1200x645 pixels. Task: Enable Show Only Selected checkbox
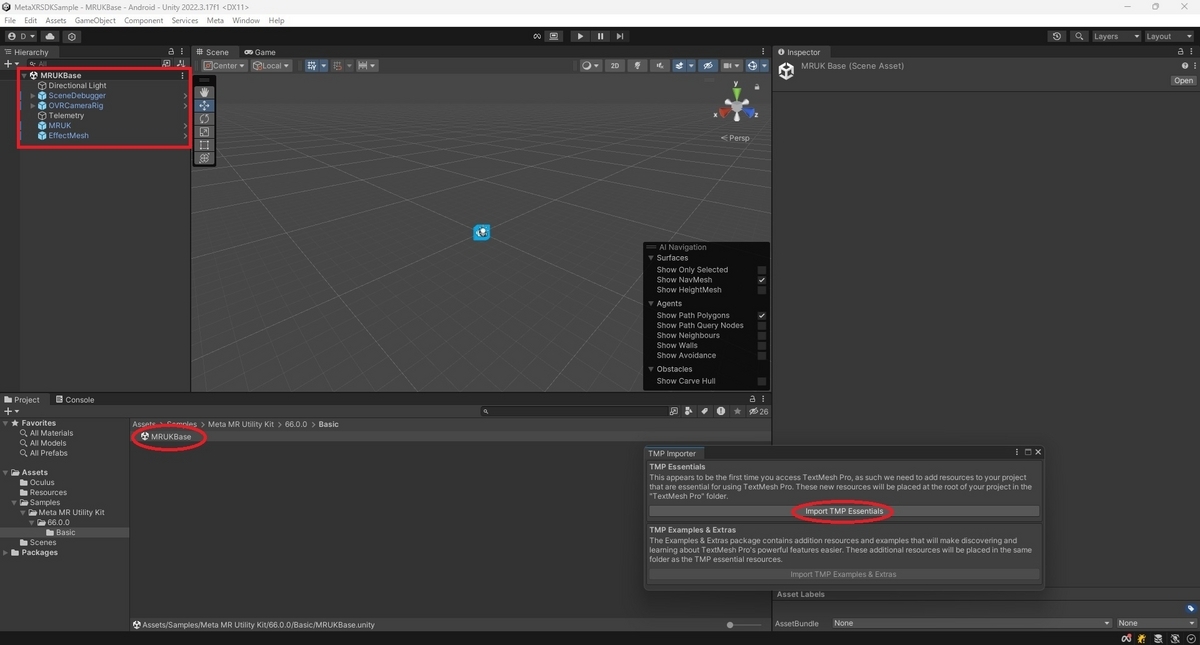762,270
